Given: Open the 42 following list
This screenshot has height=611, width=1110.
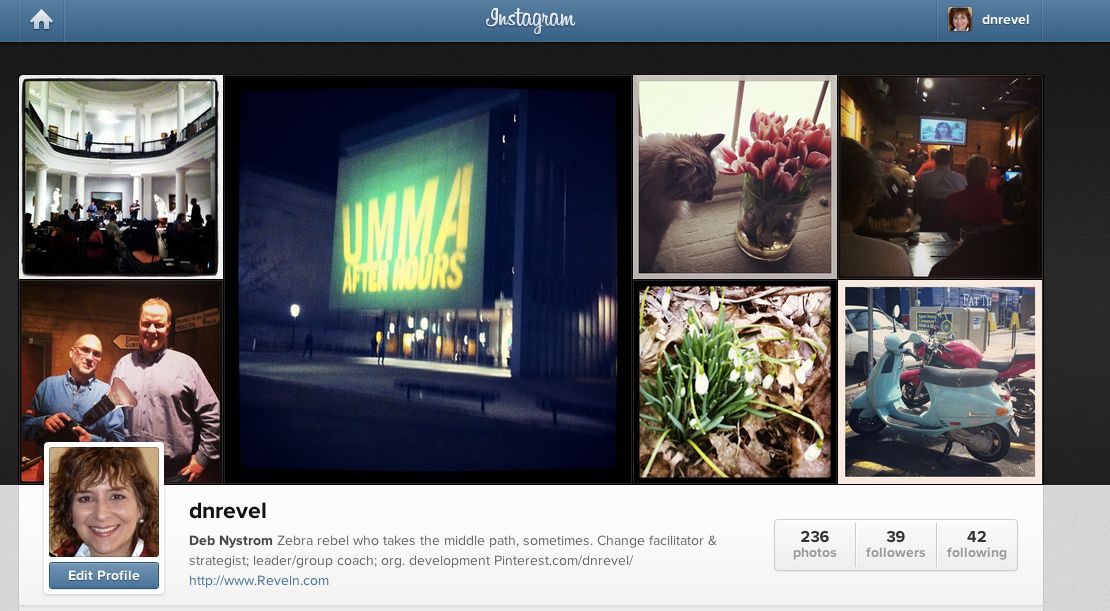Looking at the screenshot, I should click(977, 544).
